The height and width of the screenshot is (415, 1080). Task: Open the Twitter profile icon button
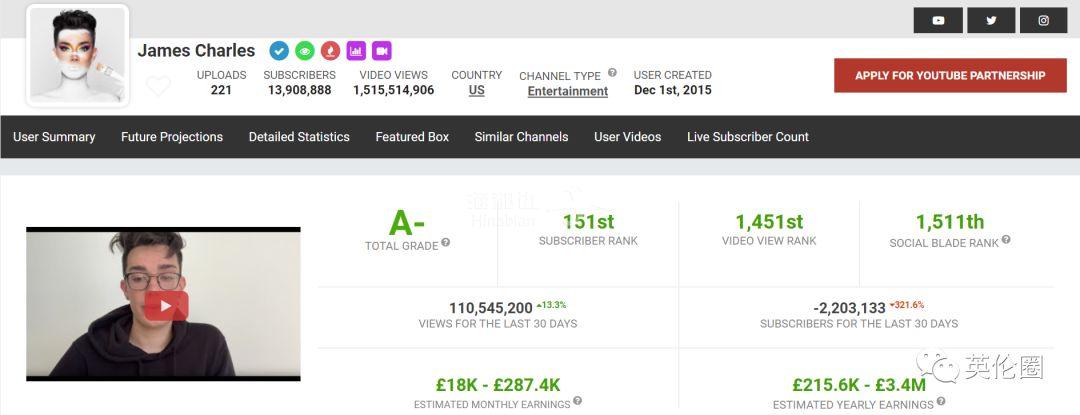tap(991, 21)
